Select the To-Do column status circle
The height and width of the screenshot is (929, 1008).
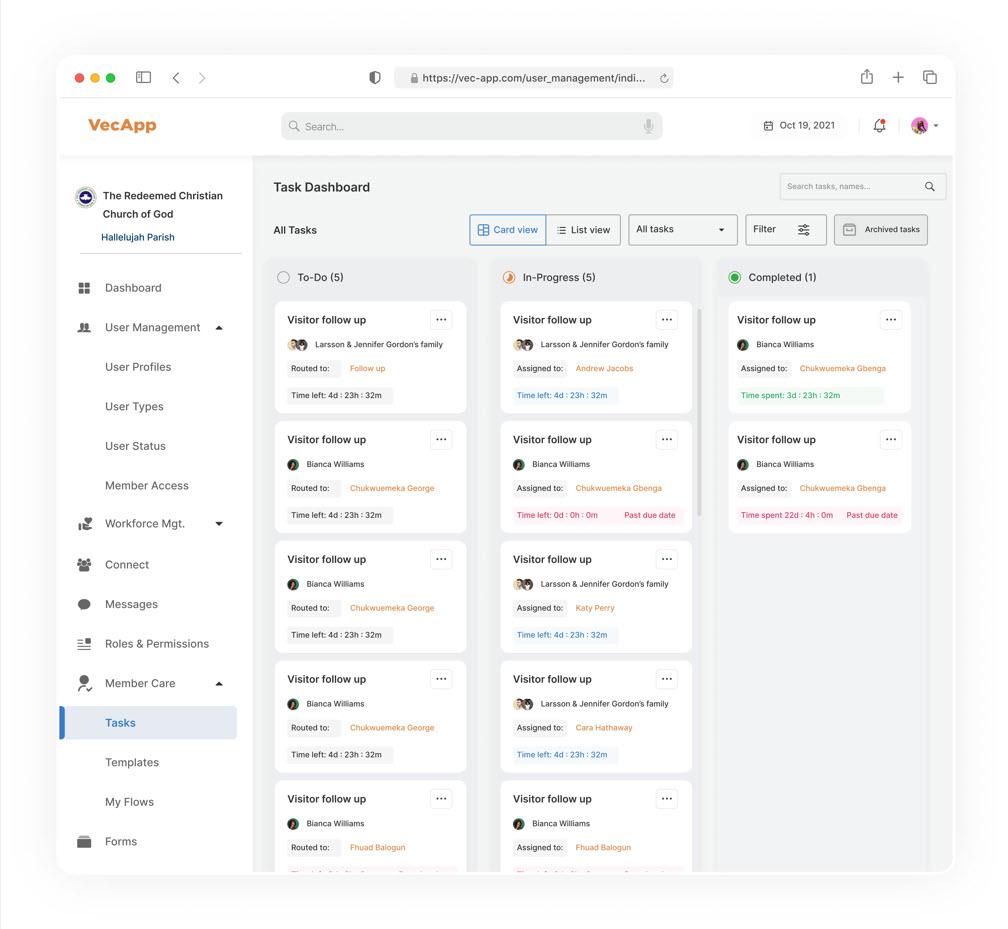coord(283,278)
